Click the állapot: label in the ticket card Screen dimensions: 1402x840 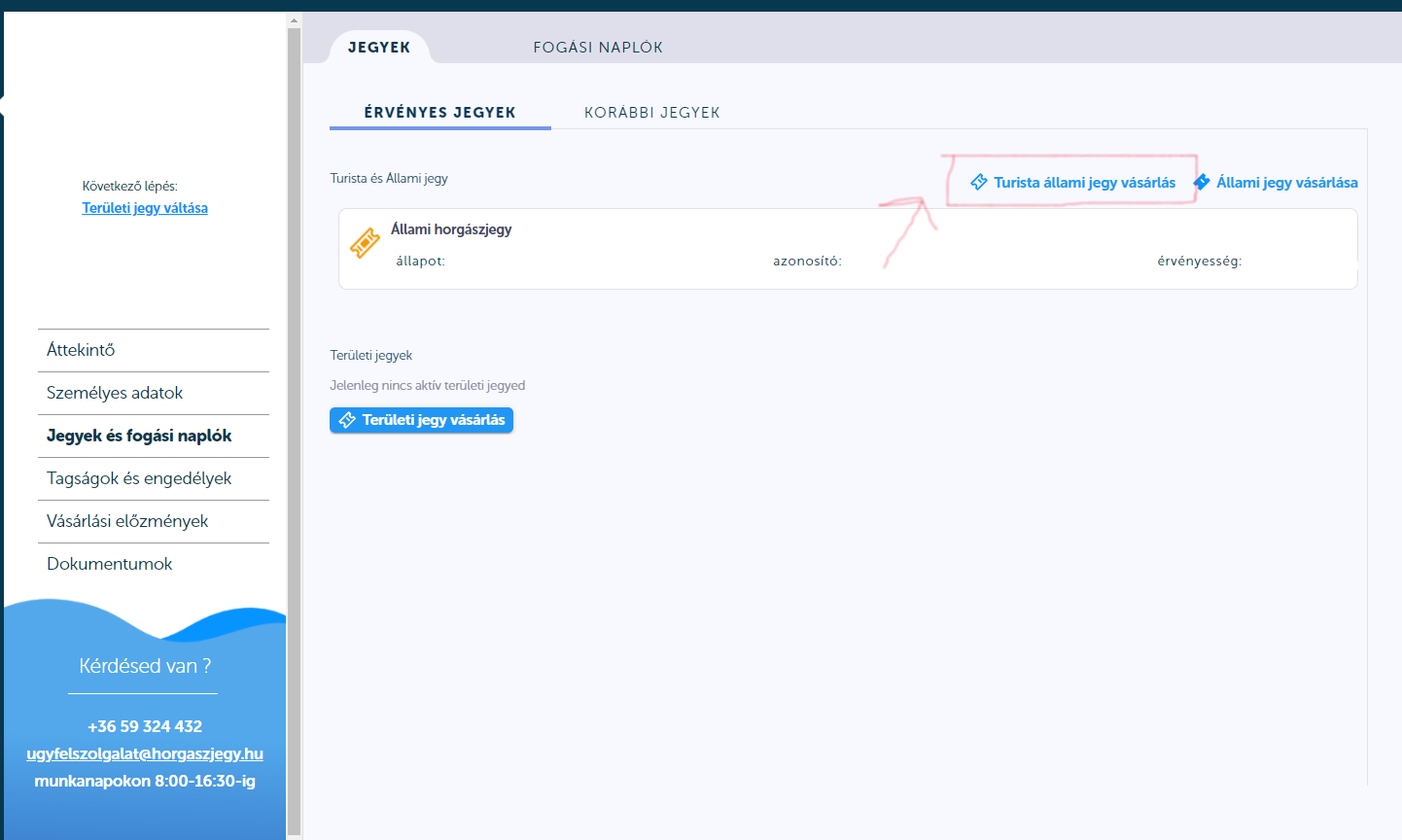[x=421, y=262]
